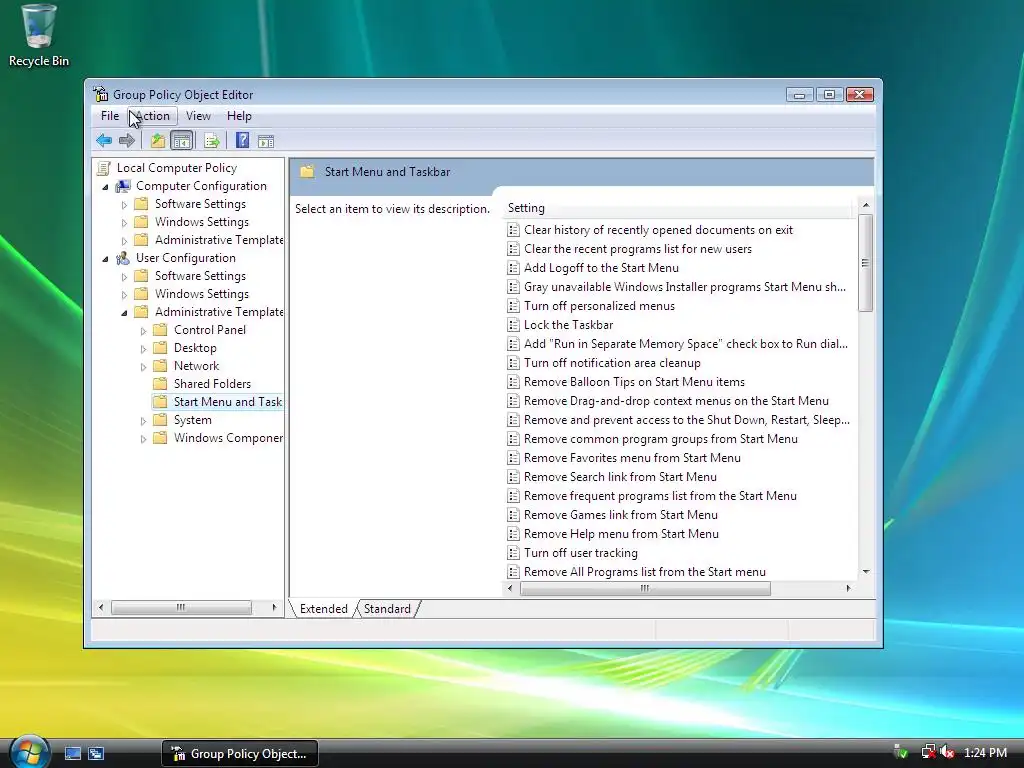Image resolution: width=1024 pixels, height=768 pixels.
Task: Click settings list scroll down arrow
Action: [x=866, y=572]
